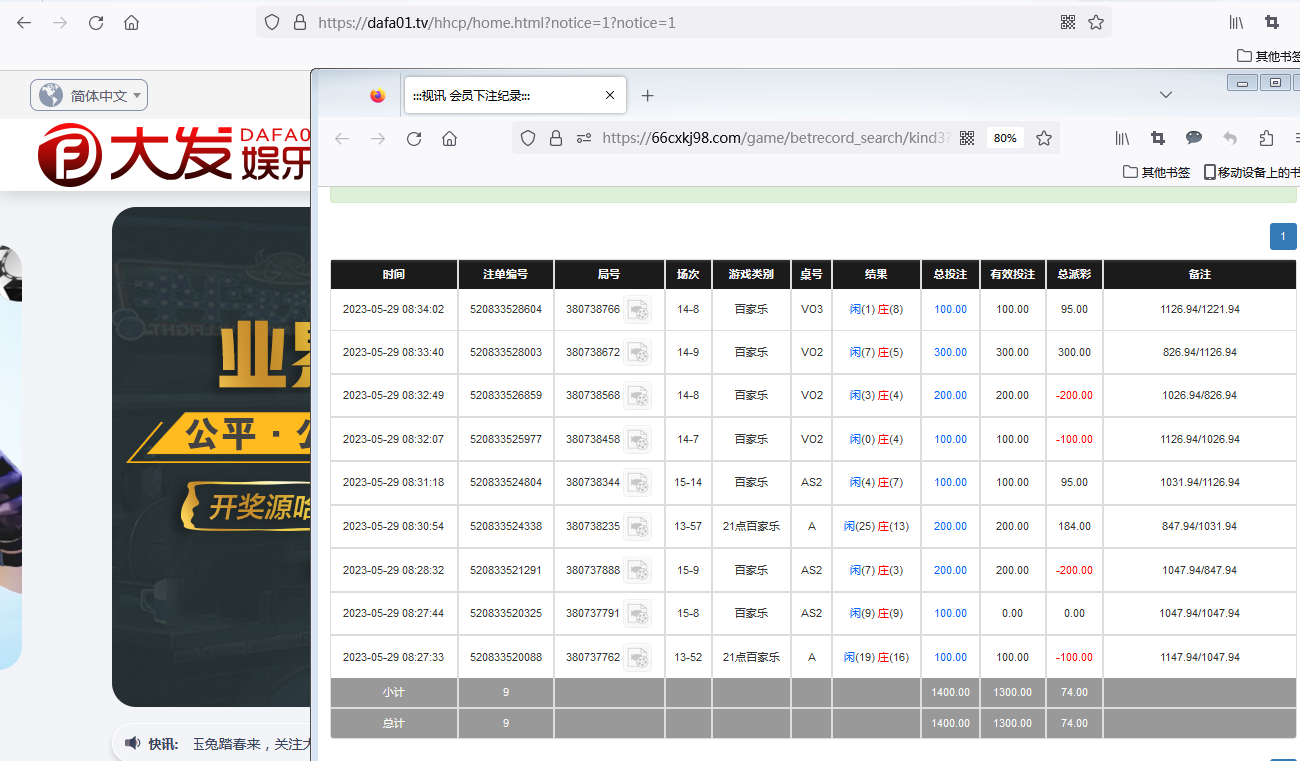Open game result icon for round 380737762
This screenshot has height=761, width=1300.
point(638,658)
